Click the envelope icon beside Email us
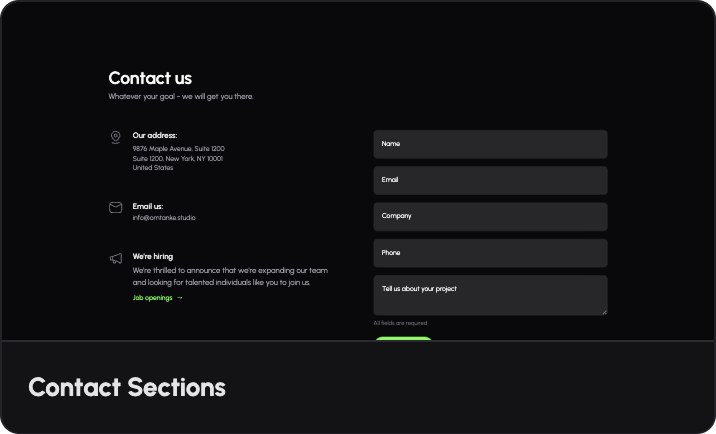This screenshot has height=434, width=716. [x=116, y=207]
